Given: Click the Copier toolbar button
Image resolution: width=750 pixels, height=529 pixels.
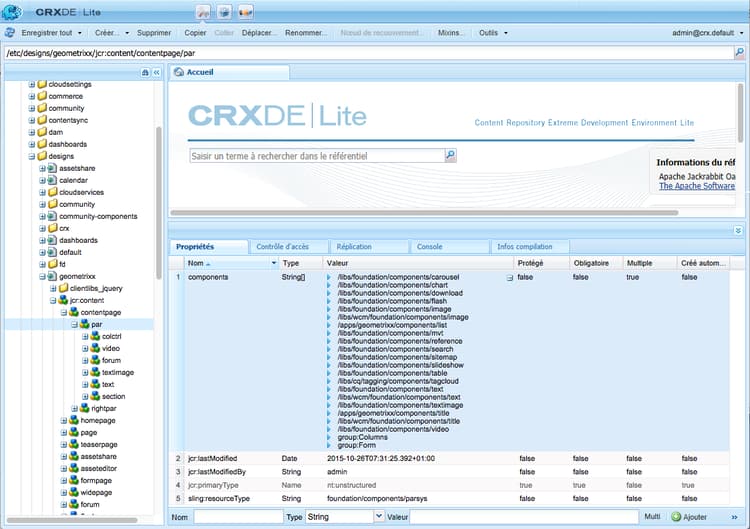Looking at the screenshot, I should (x=195, y=33).
